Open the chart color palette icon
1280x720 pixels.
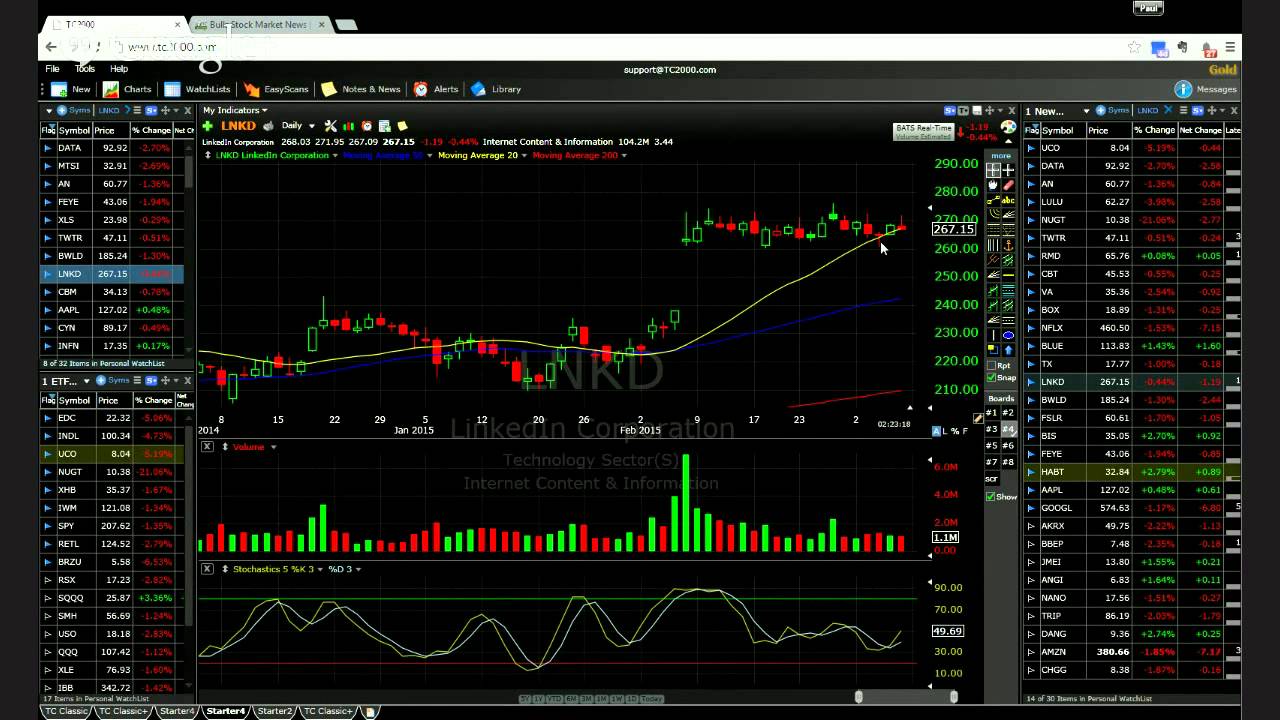1008,128
